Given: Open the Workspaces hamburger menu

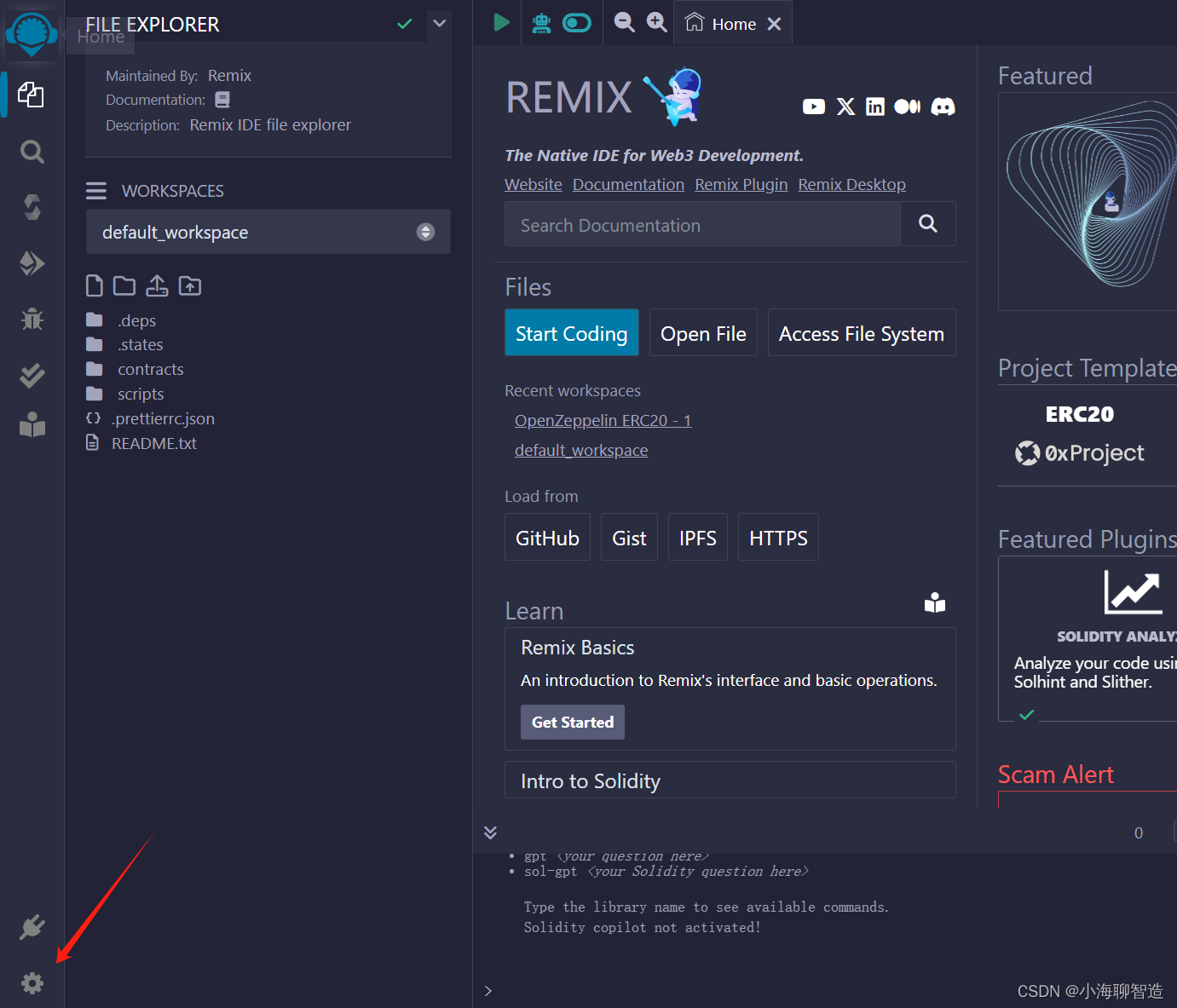Looking at the screenshot, I should point(96,191).
